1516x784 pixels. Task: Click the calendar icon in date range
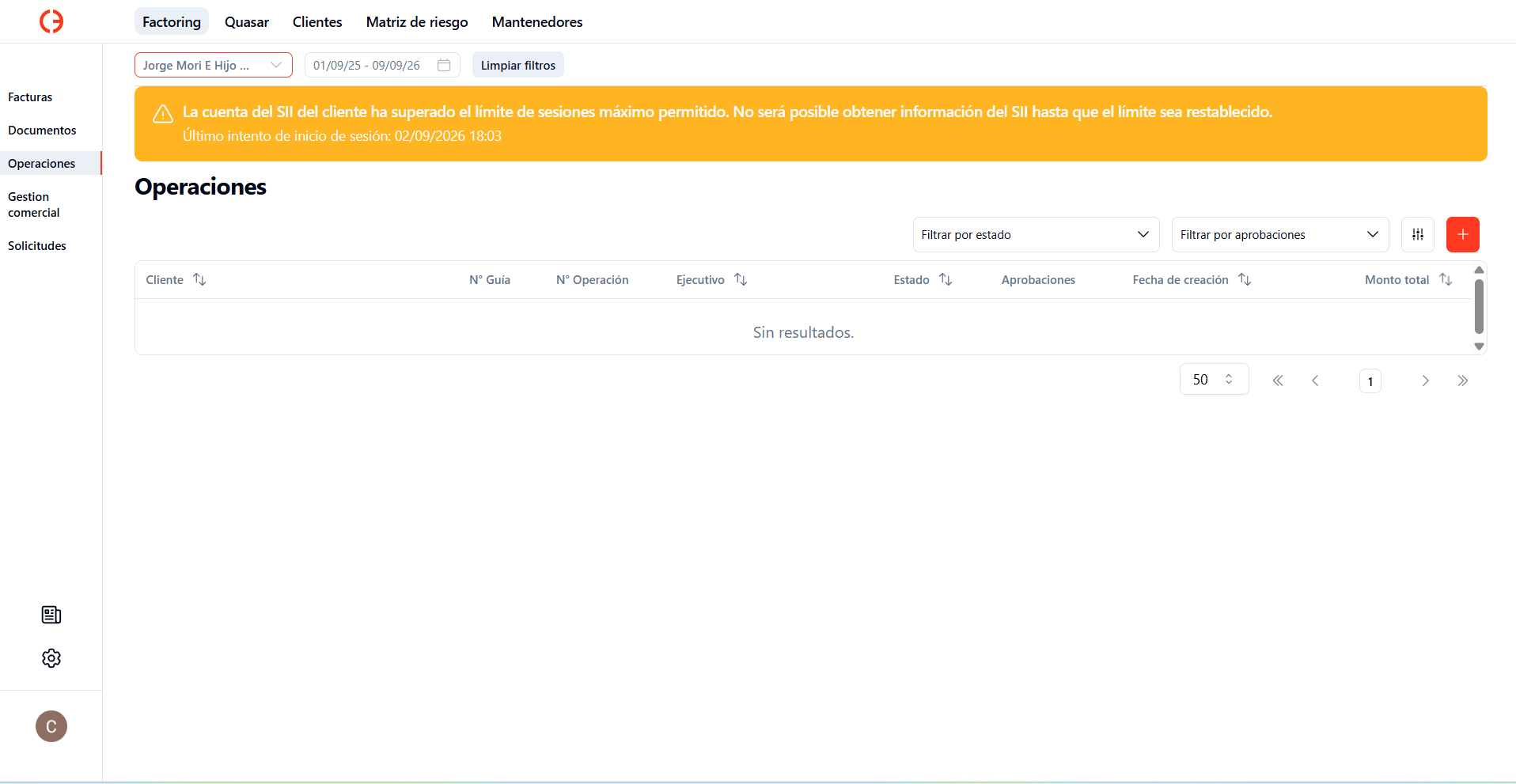coord(444,65)
